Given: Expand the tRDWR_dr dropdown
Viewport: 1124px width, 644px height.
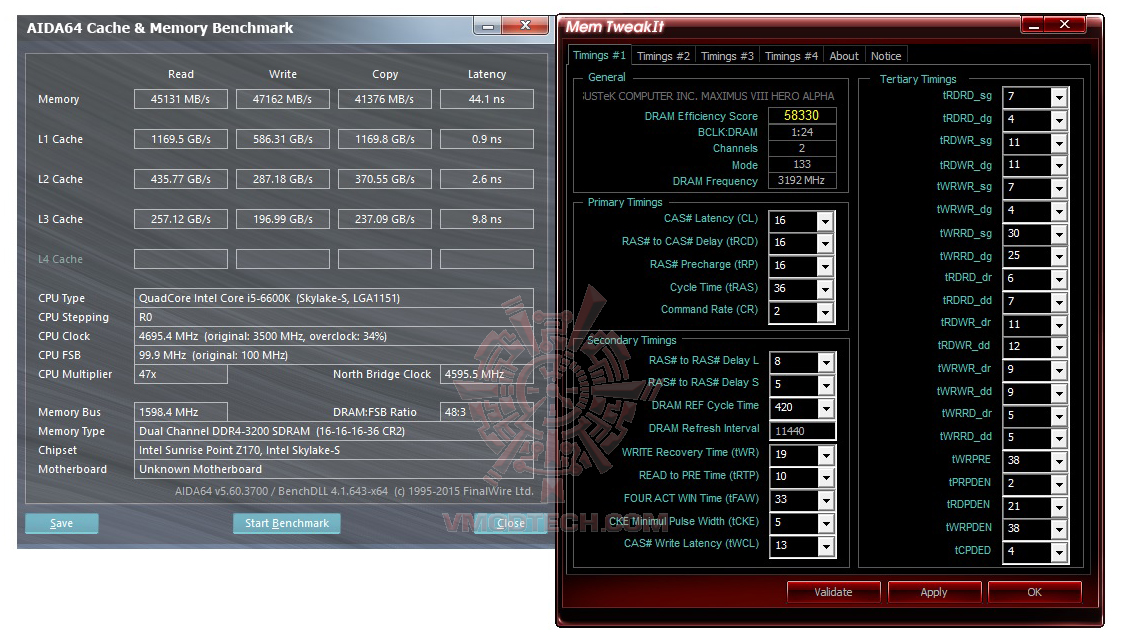Looking at the screenshot, I should click(1059, 325).
